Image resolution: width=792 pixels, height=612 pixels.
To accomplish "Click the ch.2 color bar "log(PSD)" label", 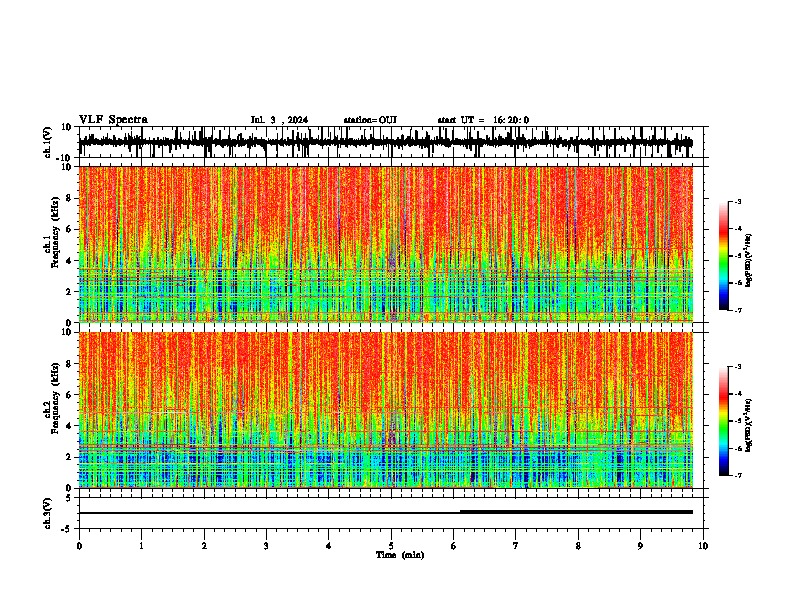I will [x=749, y=425].
